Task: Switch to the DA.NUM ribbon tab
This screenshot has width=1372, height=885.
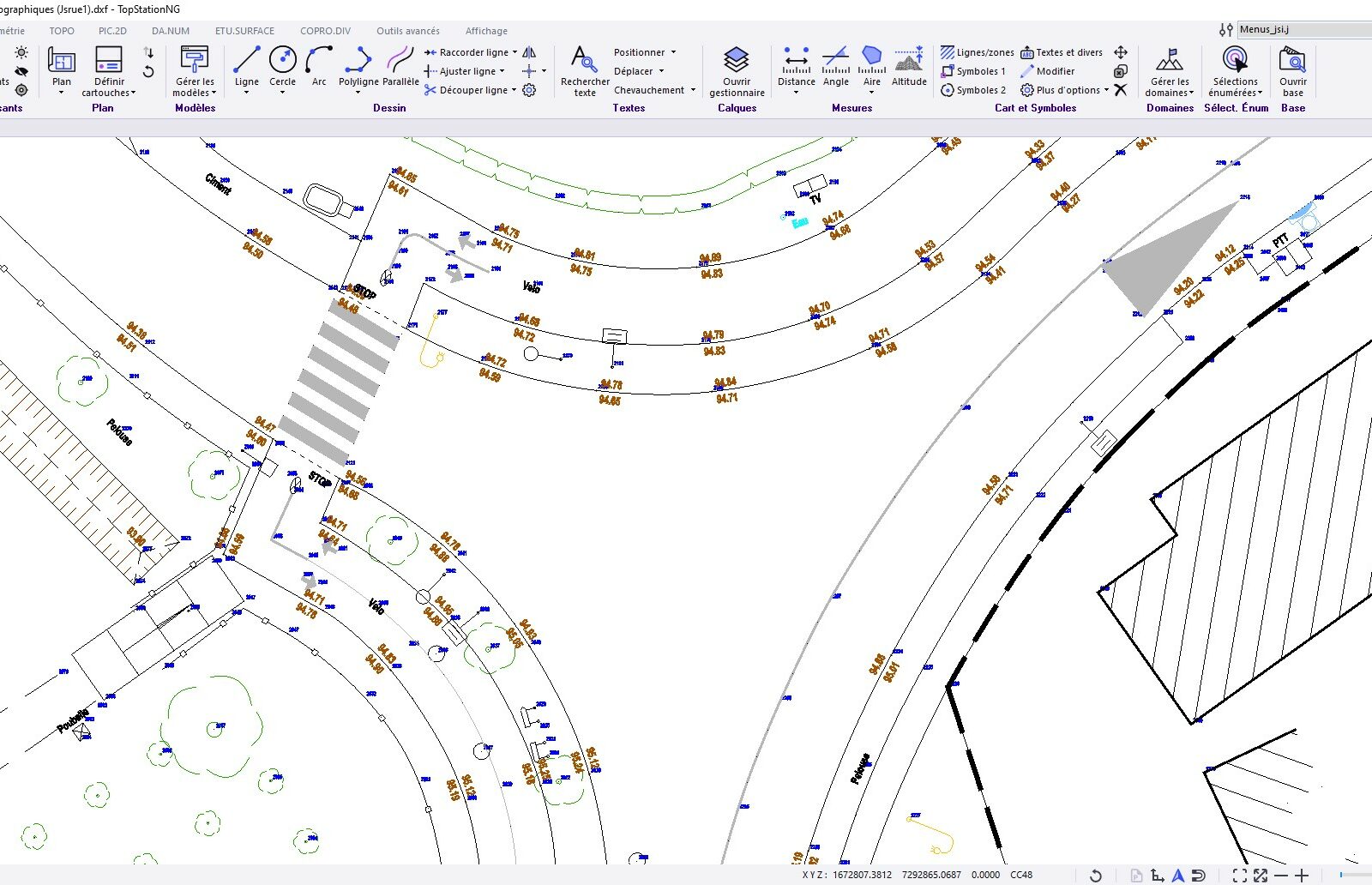Action: [x=171, y=31]
